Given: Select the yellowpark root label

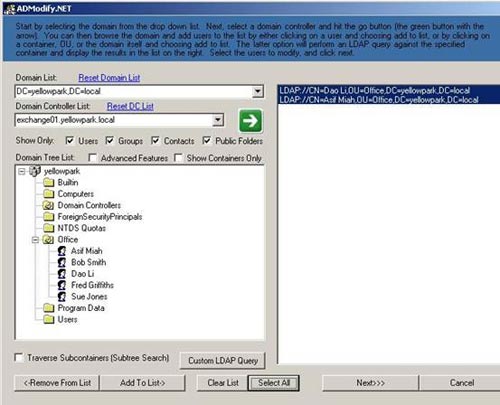Looking at the screenshot, I should point(62,171).
